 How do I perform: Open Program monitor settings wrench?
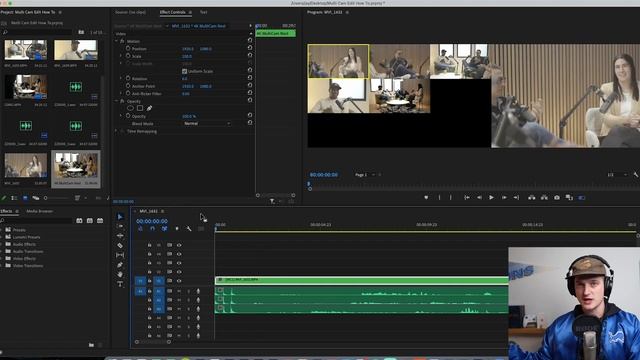[636, 175]
